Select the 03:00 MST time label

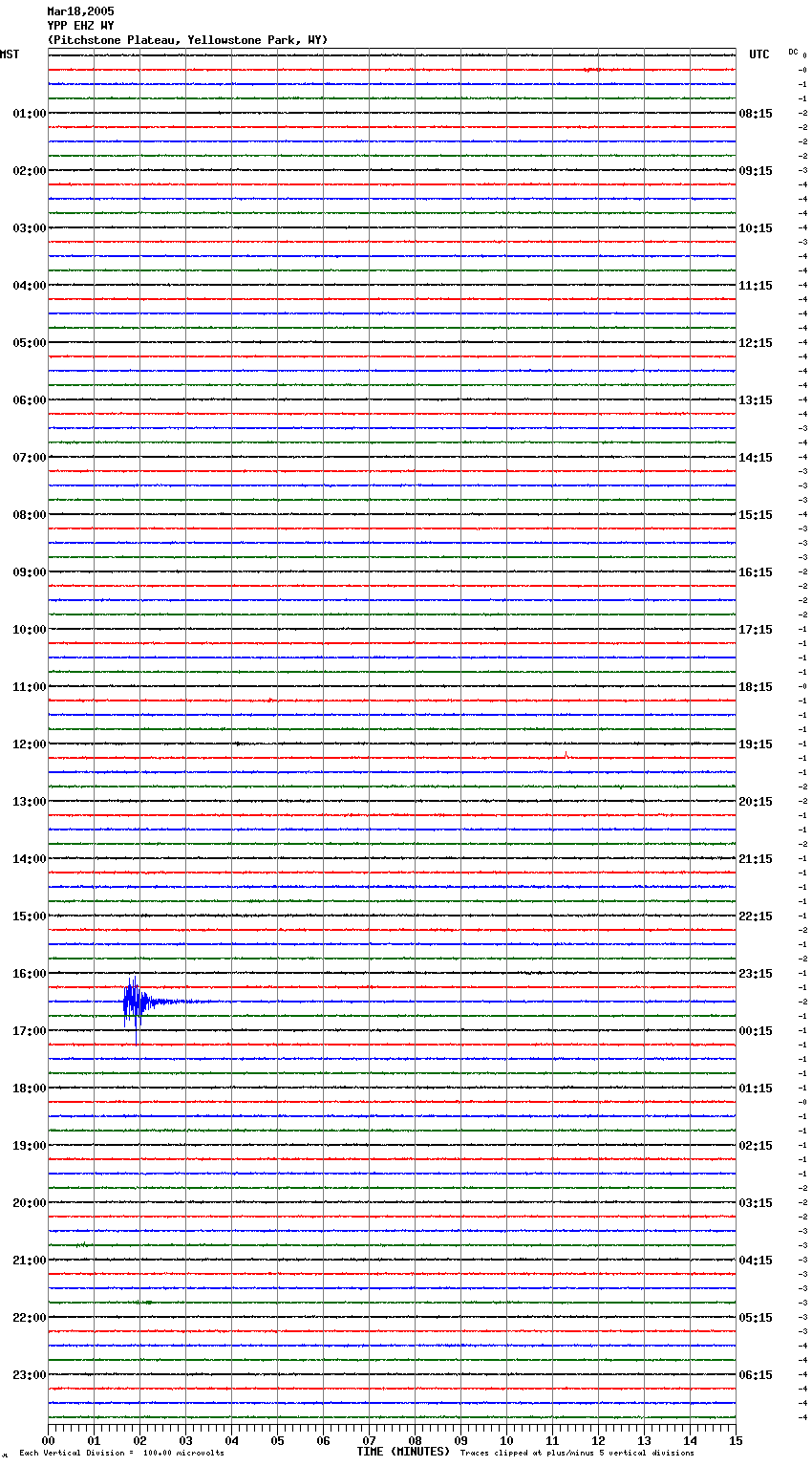pyautogui.click(x=30, y=228)
